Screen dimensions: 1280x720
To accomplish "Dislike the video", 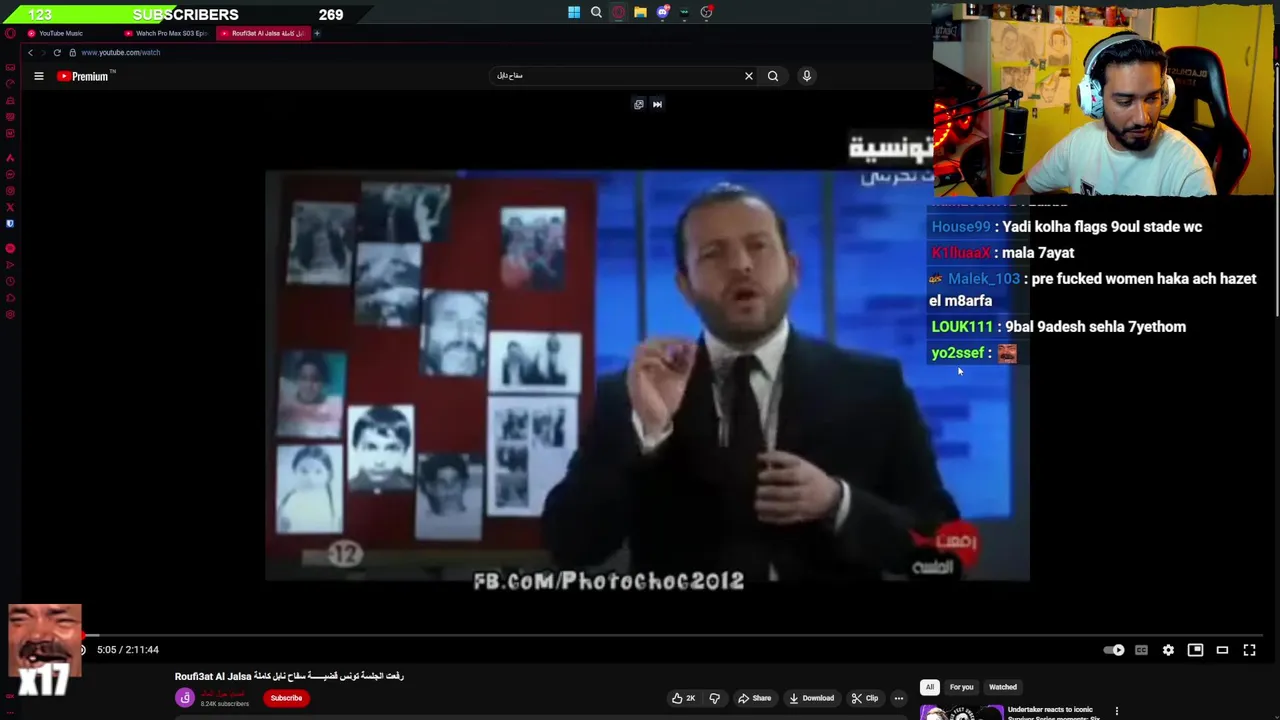I will 714,698.
